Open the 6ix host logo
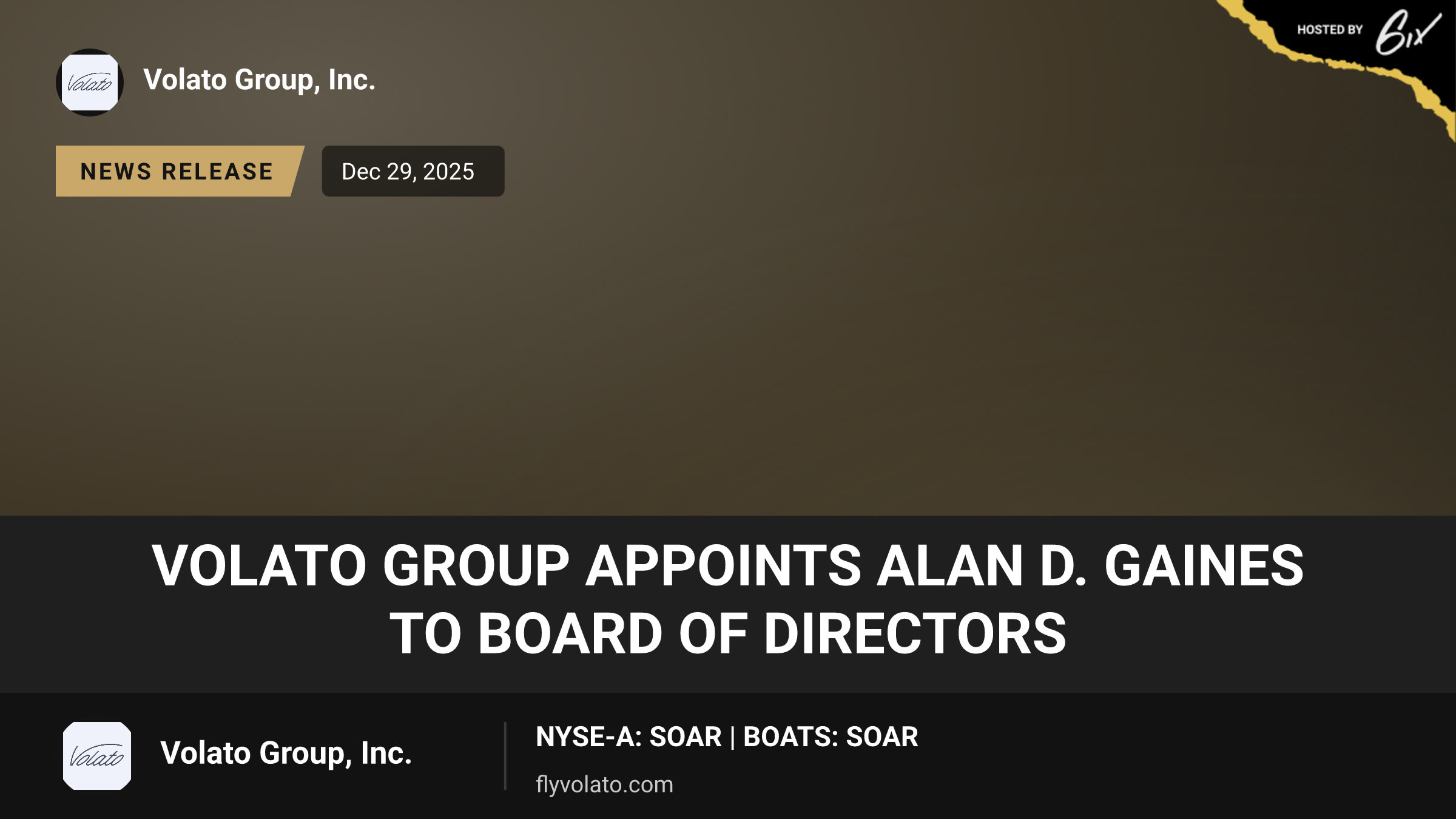Viewport: 1456px width, 819px height. pyautogui.click(x=1407, y=32)
